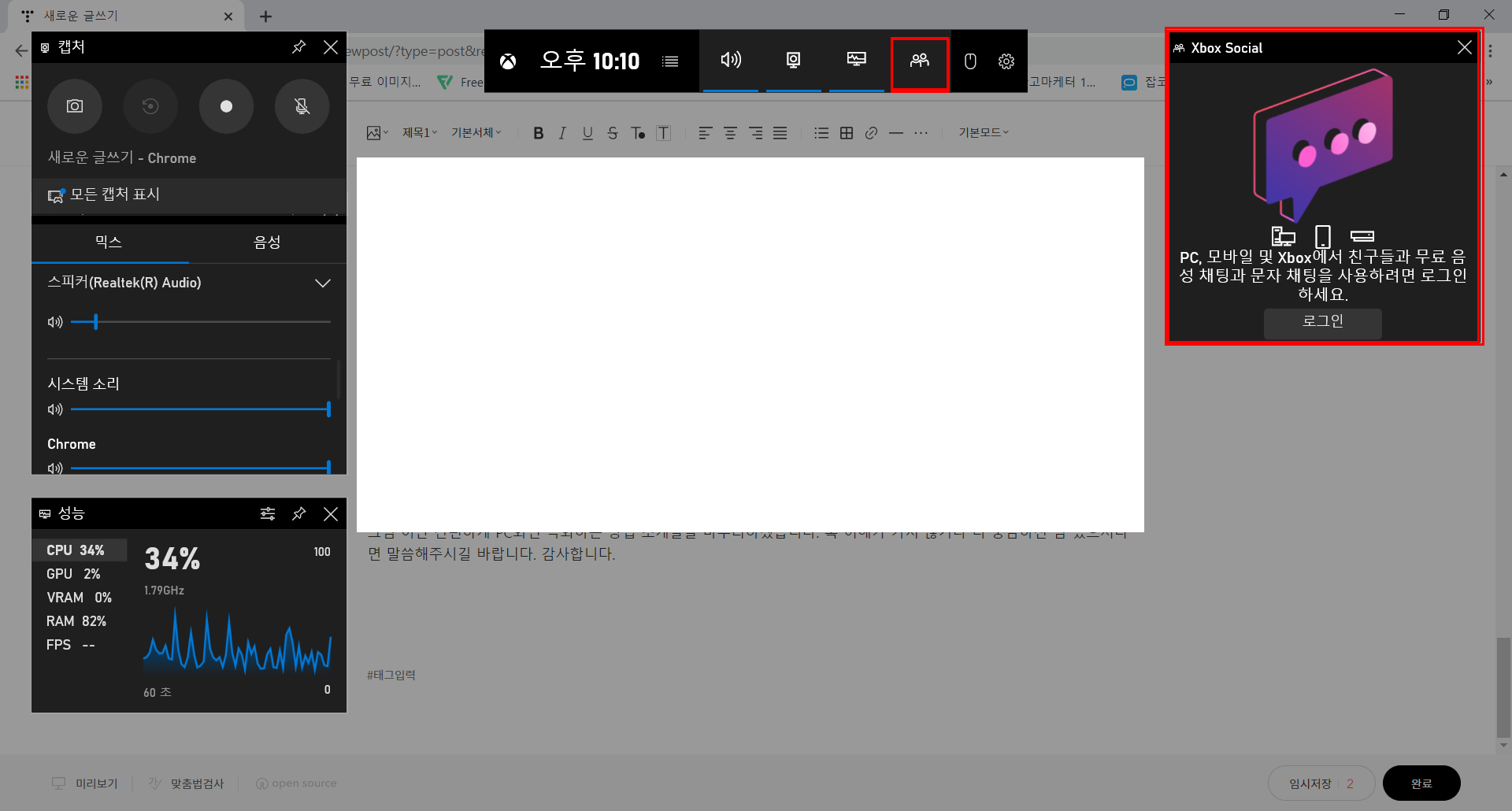Image resolution: width=1512 pixels, height=811 pixels.
Task: Align text right
Action: pyautogui.click(x=755, y=133)
